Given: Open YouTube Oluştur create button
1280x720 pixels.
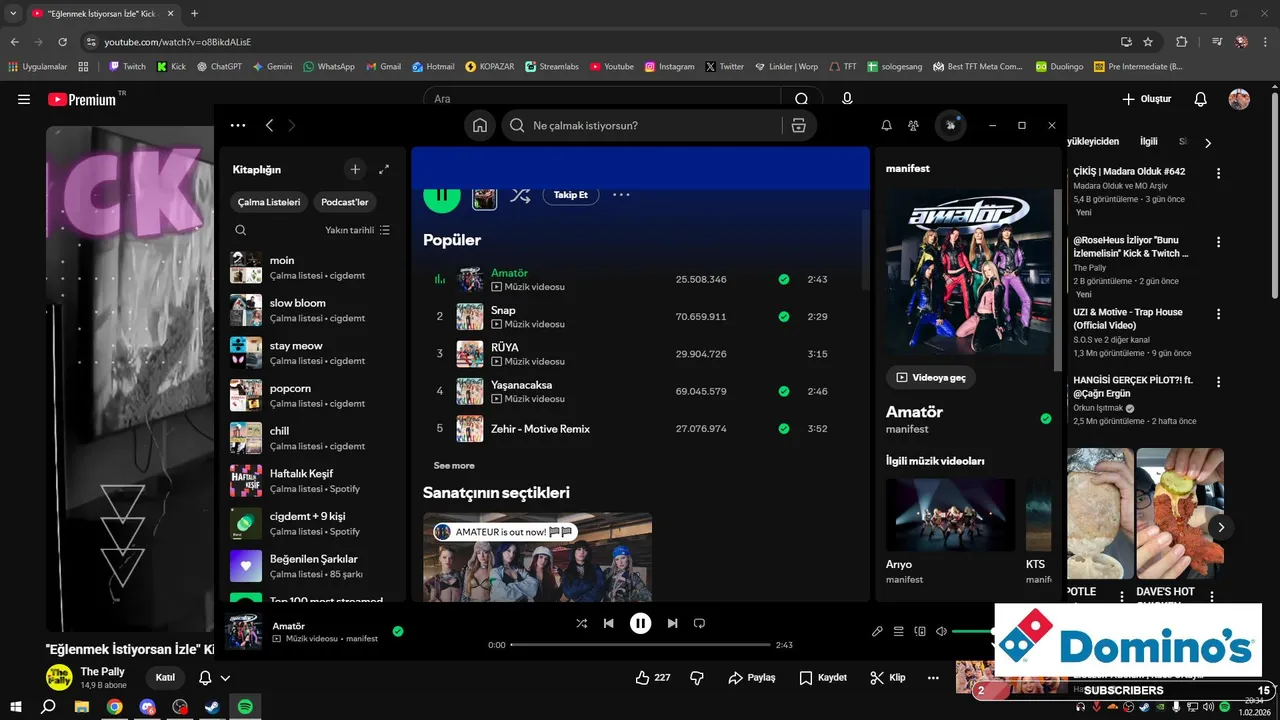Looking at the screenshot, I should click(1146, 99).
